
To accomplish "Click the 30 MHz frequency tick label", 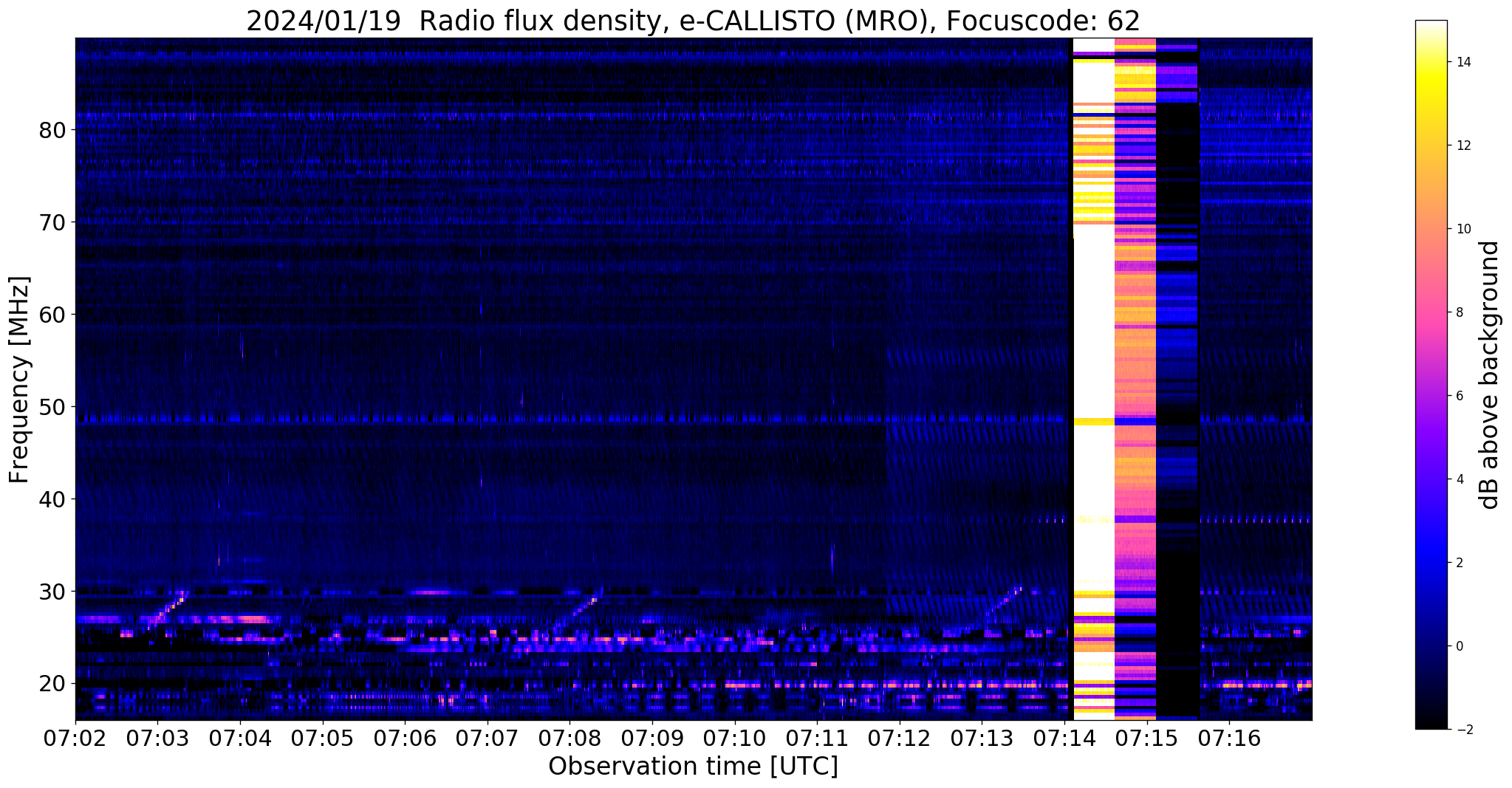I will (52, 592).
